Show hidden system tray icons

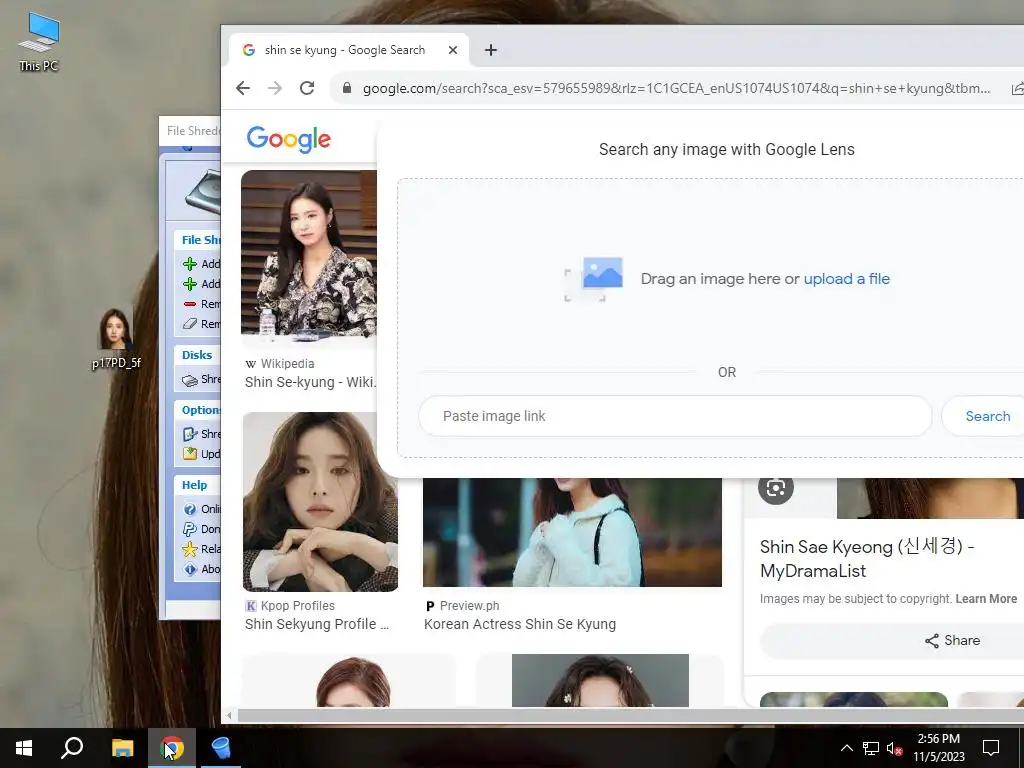coord(846,748)
